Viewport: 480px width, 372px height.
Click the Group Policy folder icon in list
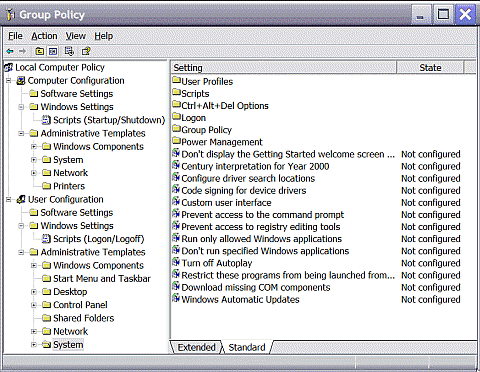coord(176,129)
